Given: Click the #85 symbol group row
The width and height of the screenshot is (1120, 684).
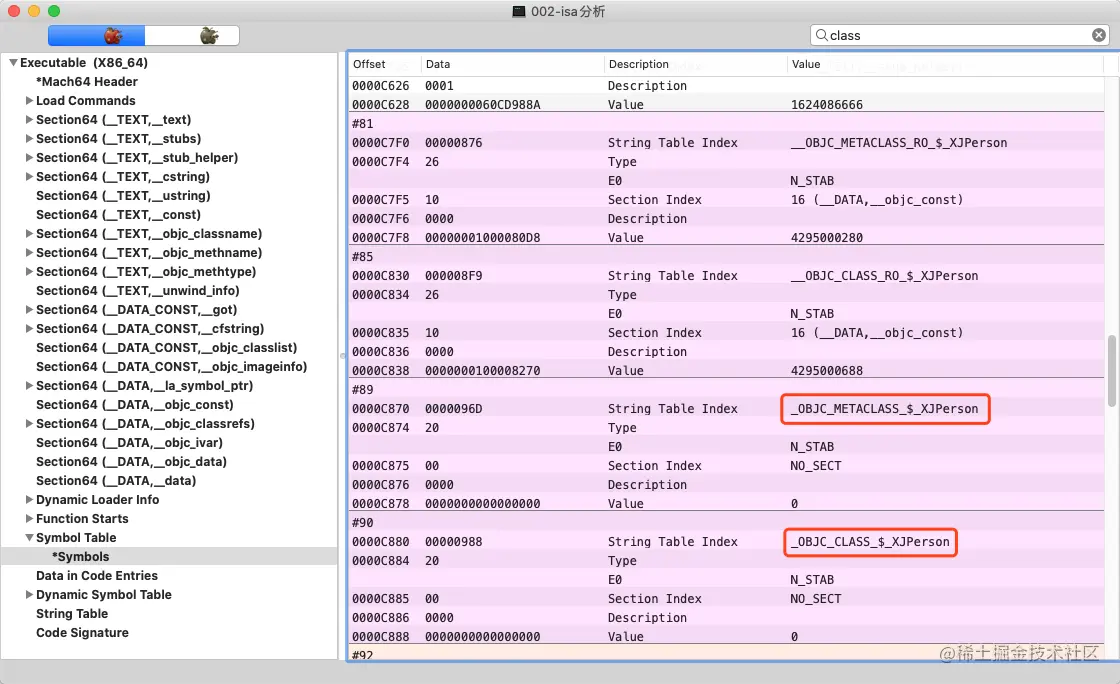Looking at the screenshot, I should point(726,256).
